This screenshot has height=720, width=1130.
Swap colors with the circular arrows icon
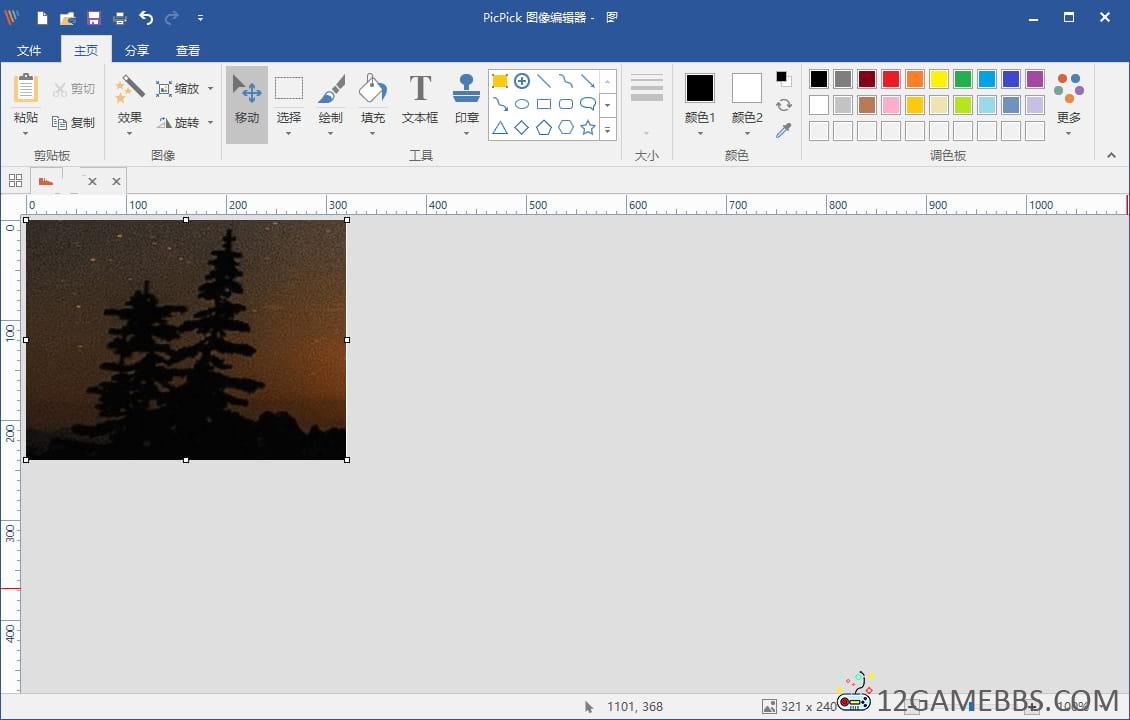(x=784, y=105)
